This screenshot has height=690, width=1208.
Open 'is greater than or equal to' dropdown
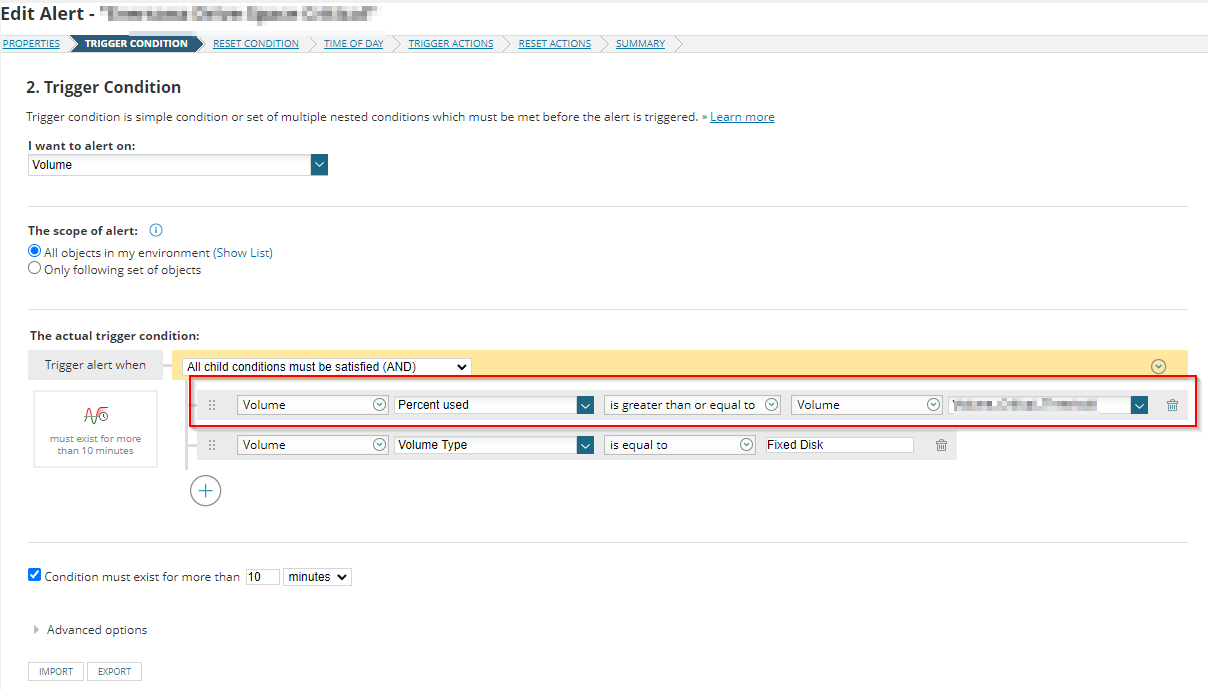[x=692, y=405]
